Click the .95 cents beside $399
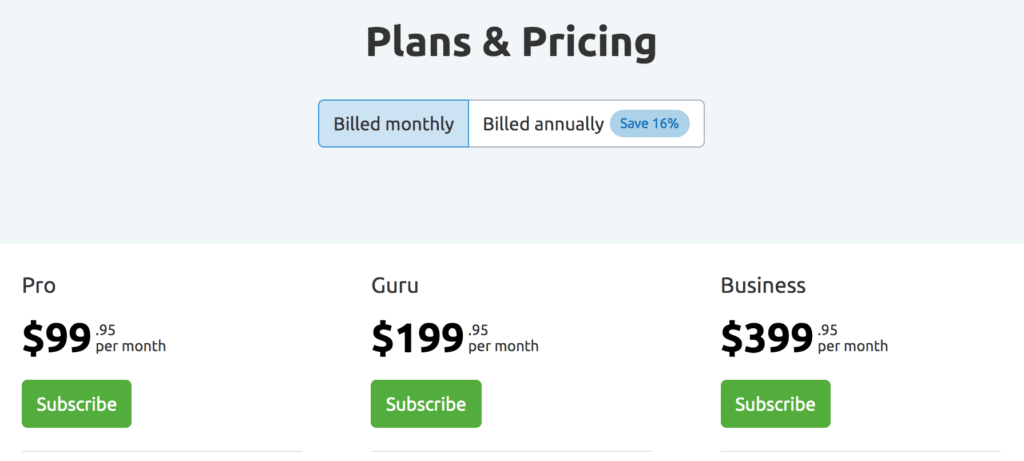Viewport: 1024px width, 461px height. click(x=827, y=330)
